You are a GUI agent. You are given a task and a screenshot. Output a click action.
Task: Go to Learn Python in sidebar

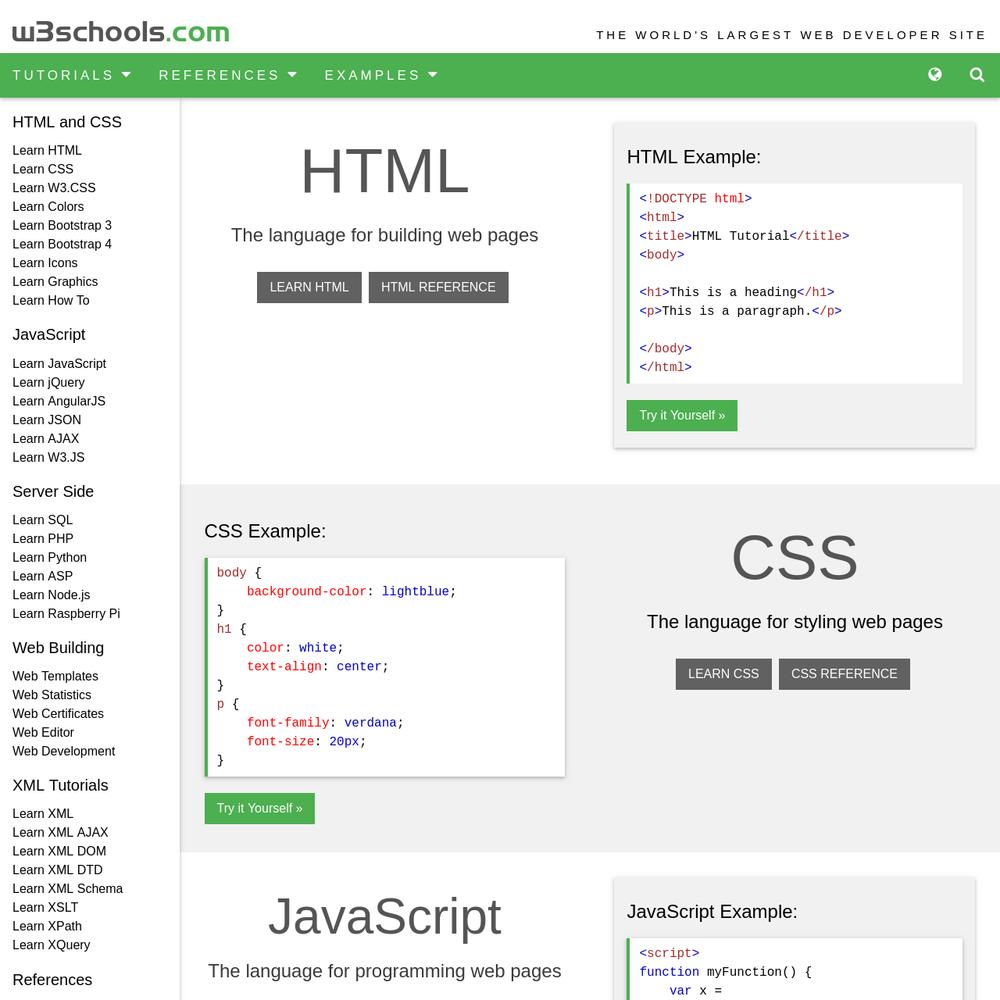(50, 557)
